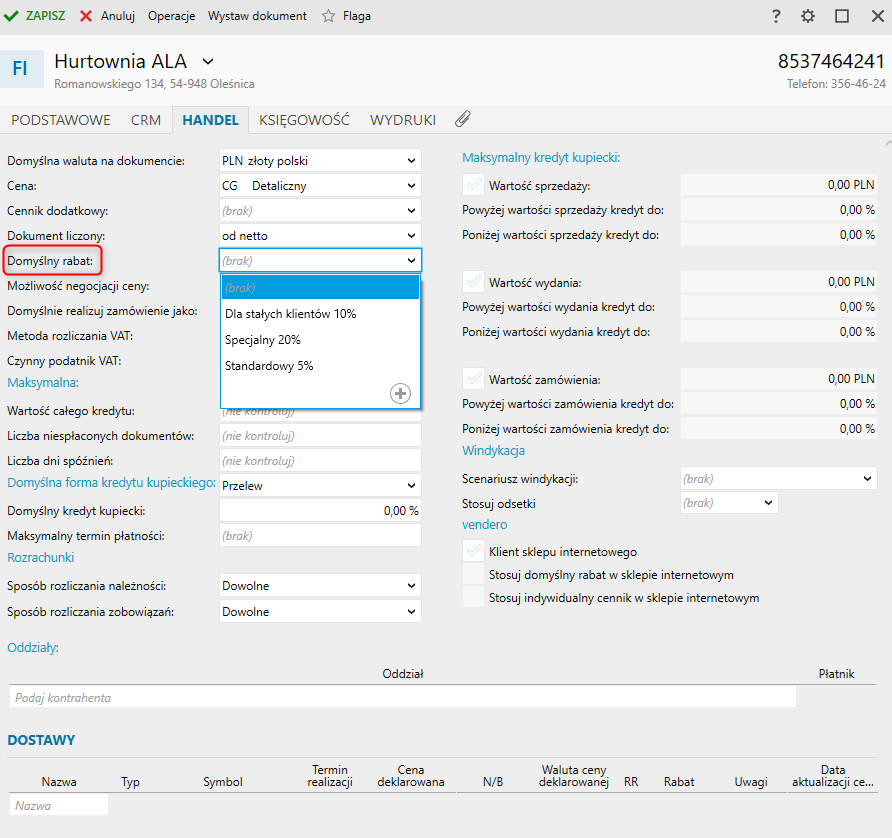The width and height of the screenshot is (892, 838).
Task: Open the Operacje menu
Action: point(171,16)
